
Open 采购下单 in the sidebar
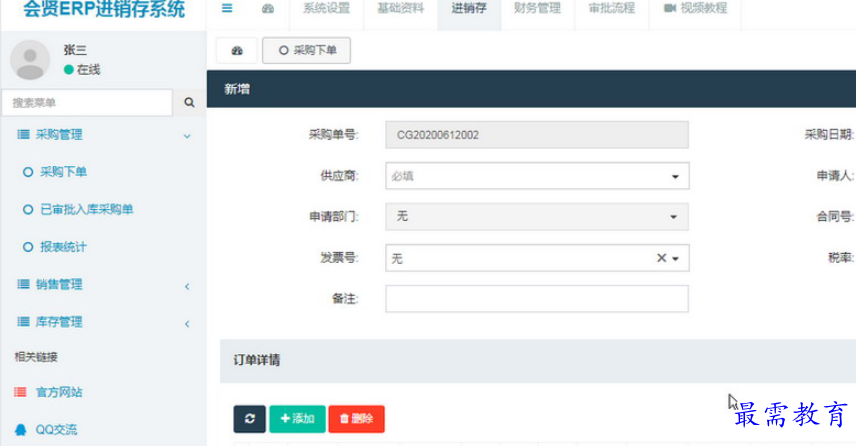63,172
